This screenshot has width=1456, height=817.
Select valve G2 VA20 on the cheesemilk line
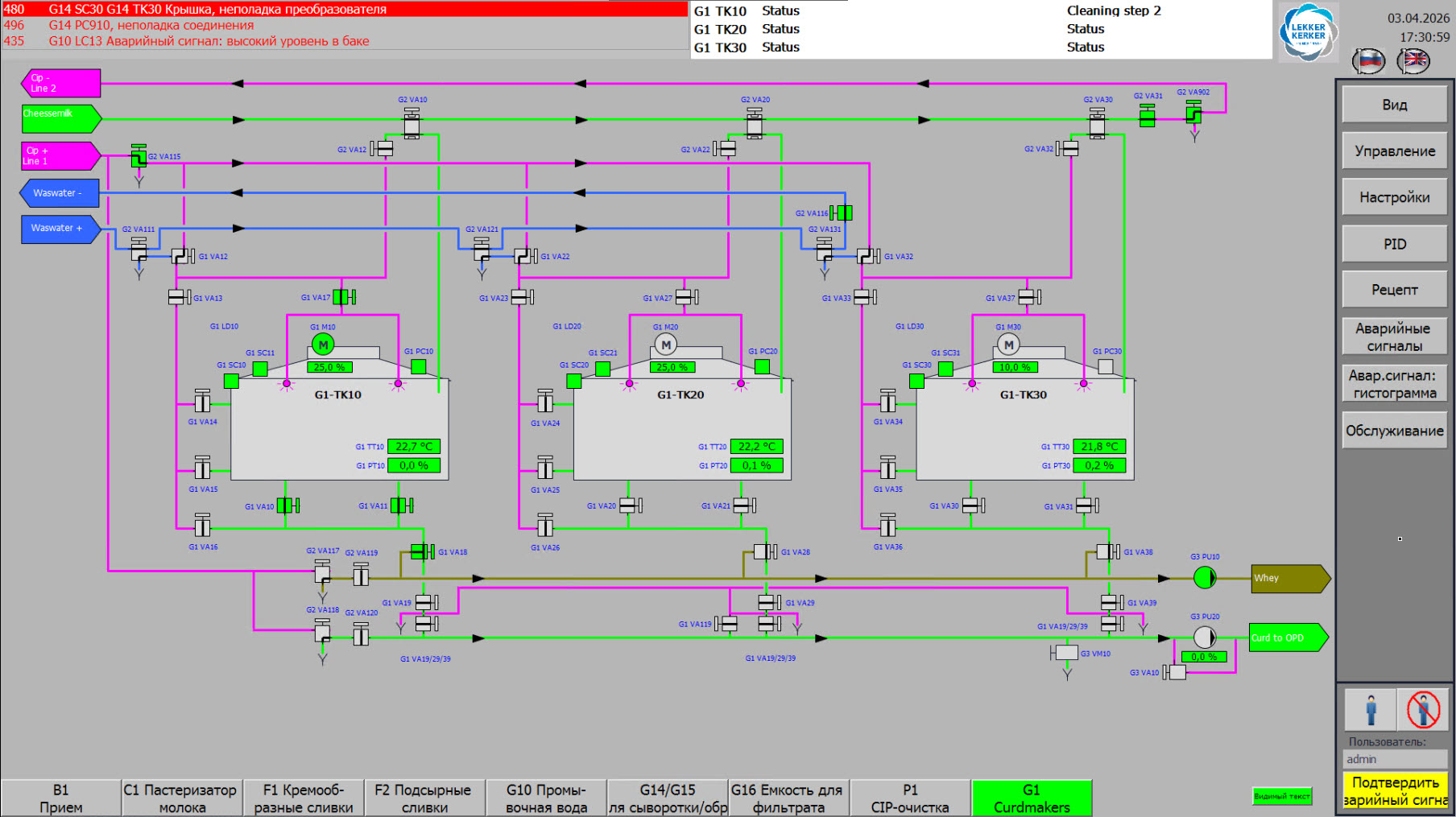(x=755, y=124)
